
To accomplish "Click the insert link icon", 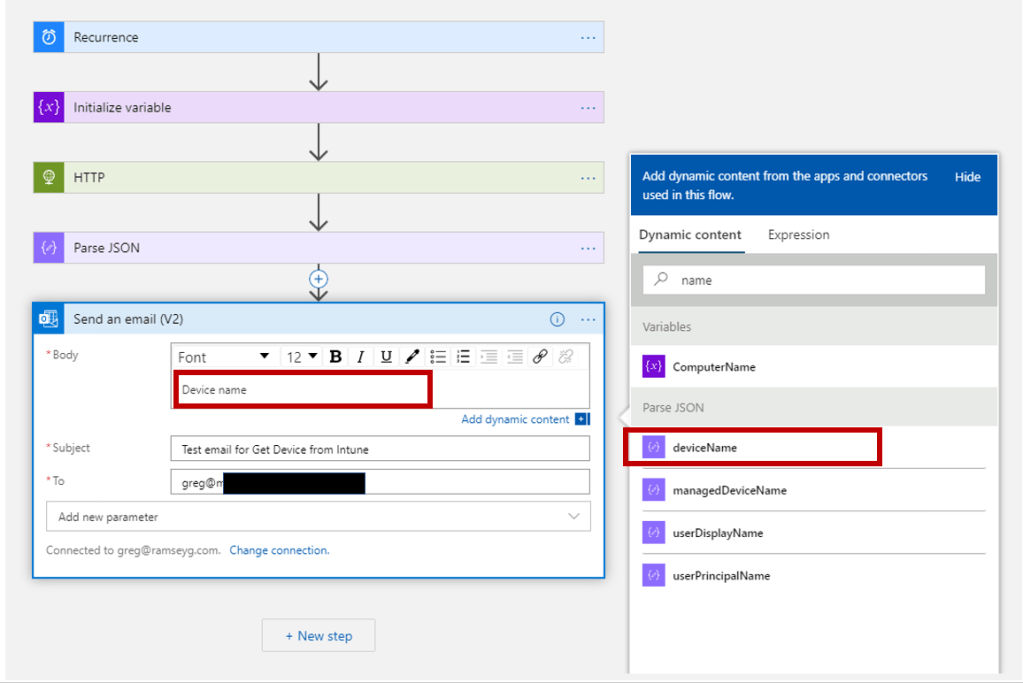I will pos(540,357).
